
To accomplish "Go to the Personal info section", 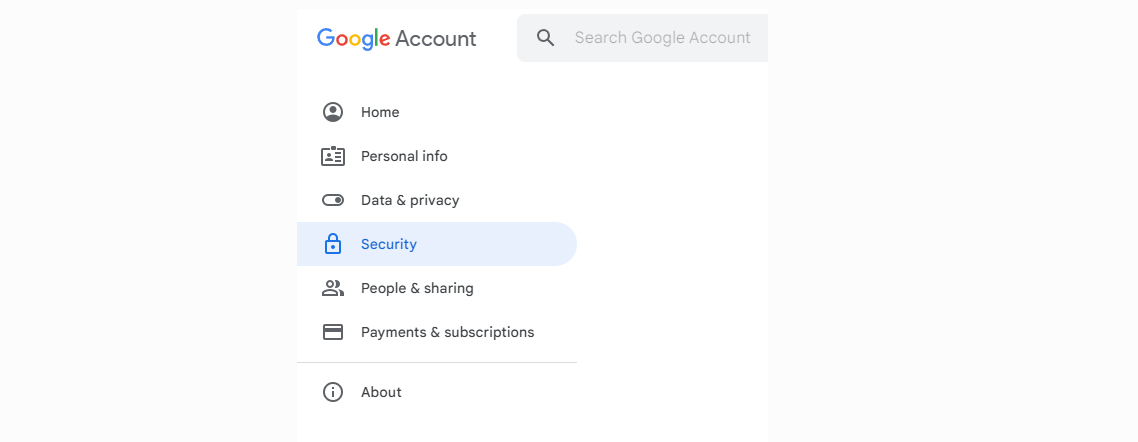I will [x=404, y=156].
